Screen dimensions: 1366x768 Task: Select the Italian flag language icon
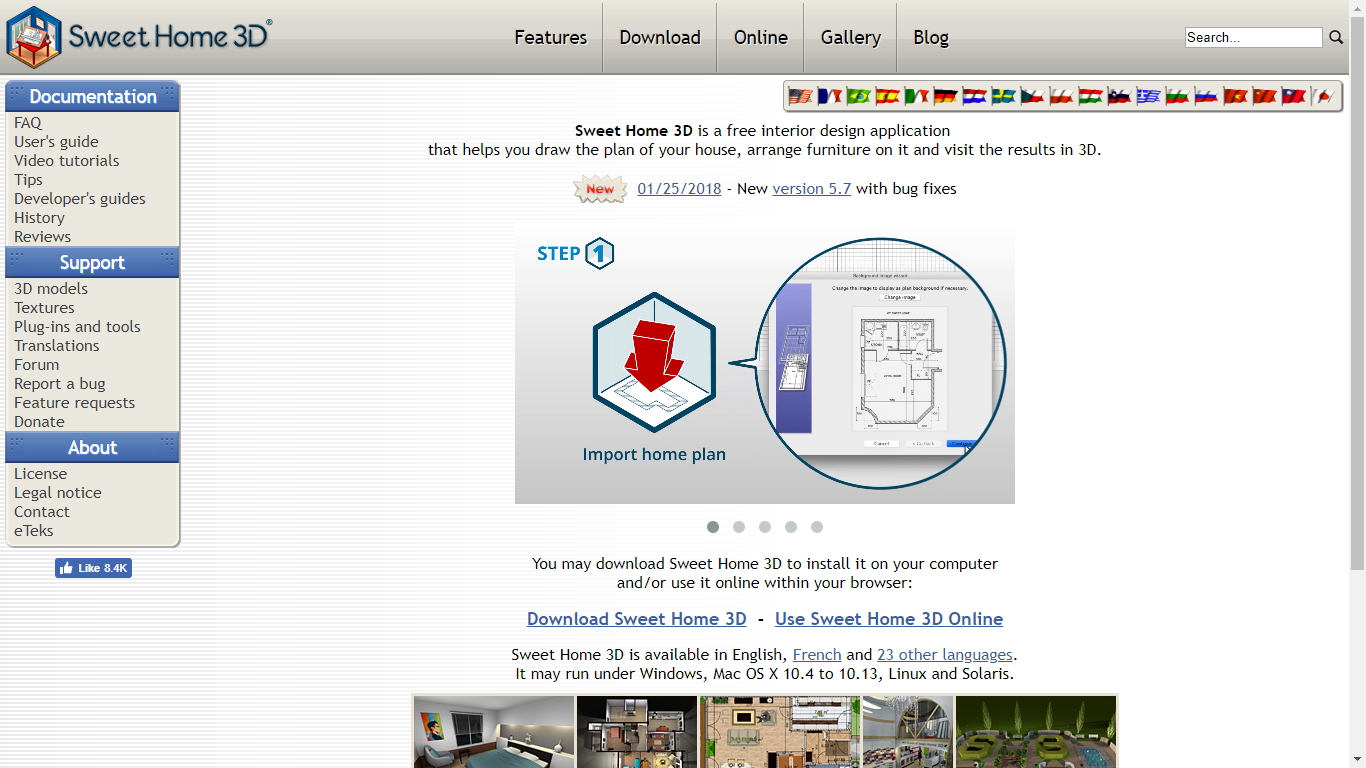(x=916, y=97)
